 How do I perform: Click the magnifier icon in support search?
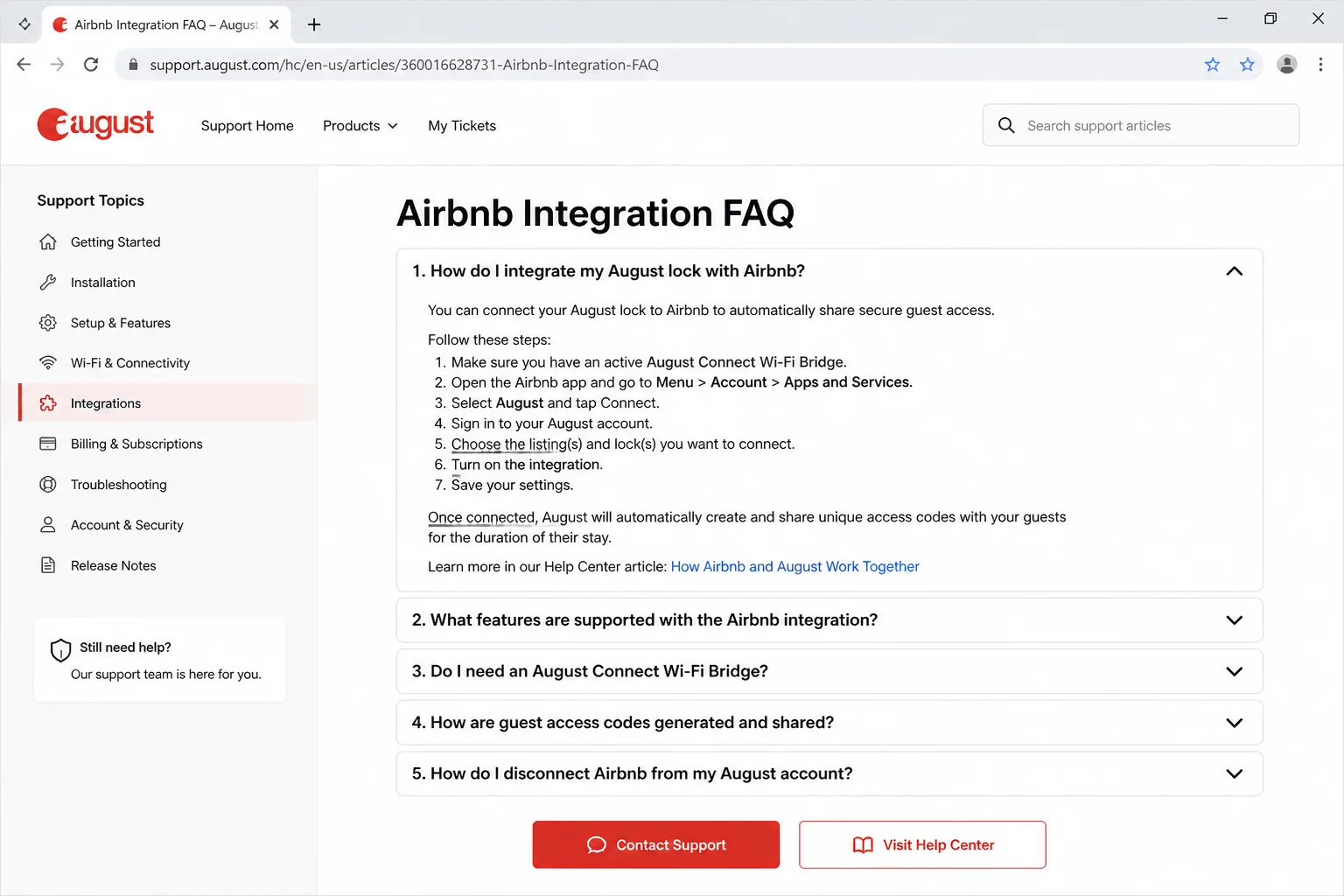coord(1006,125)
